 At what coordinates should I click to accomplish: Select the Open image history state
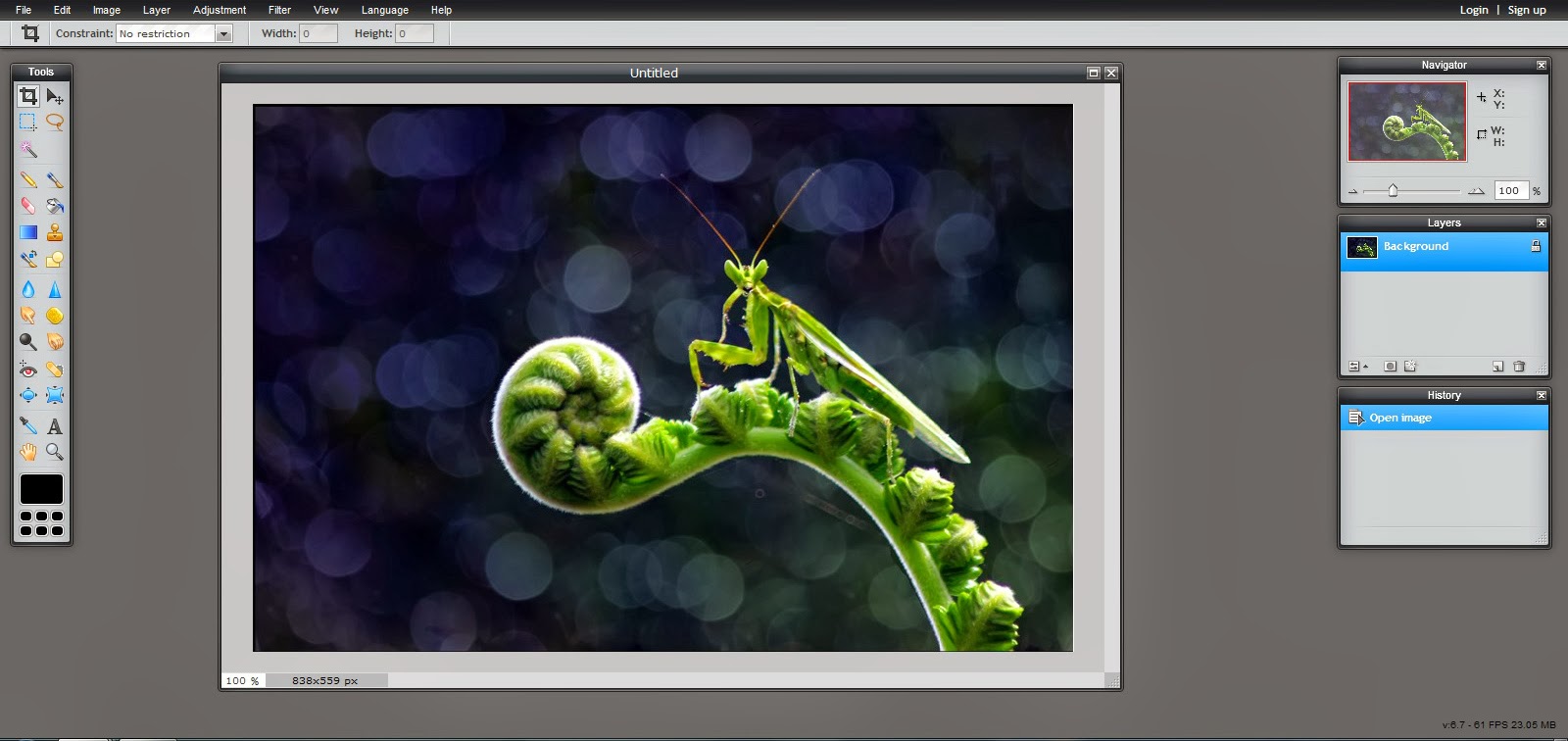tap(1444, 418)
